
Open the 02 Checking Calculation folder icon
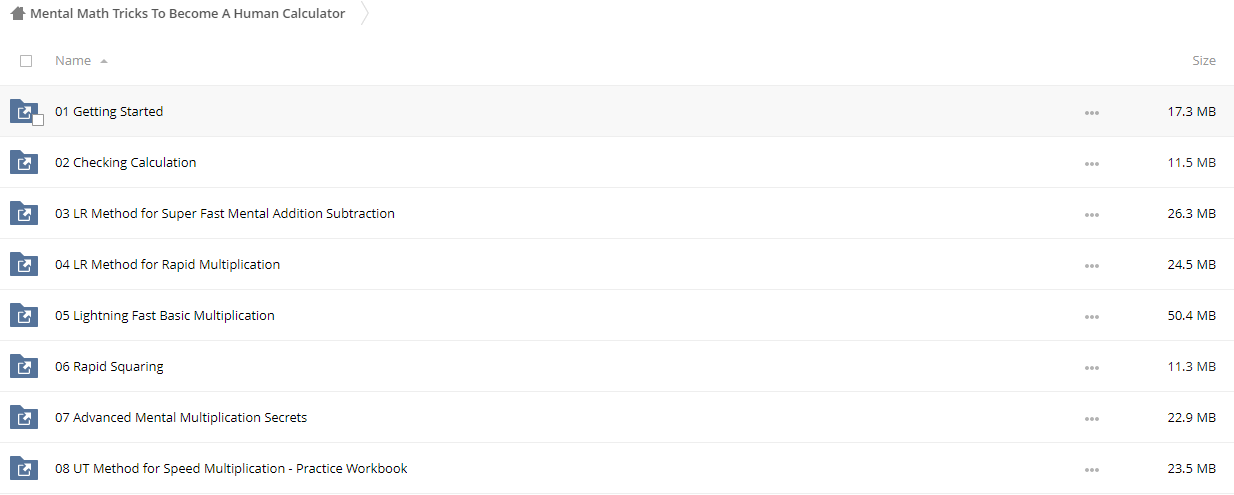(24, 162)
